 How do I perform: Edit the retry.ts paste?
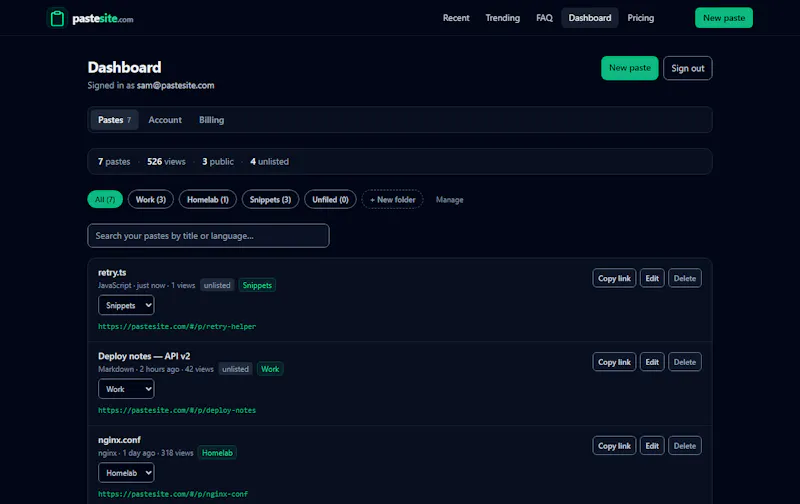652,278
